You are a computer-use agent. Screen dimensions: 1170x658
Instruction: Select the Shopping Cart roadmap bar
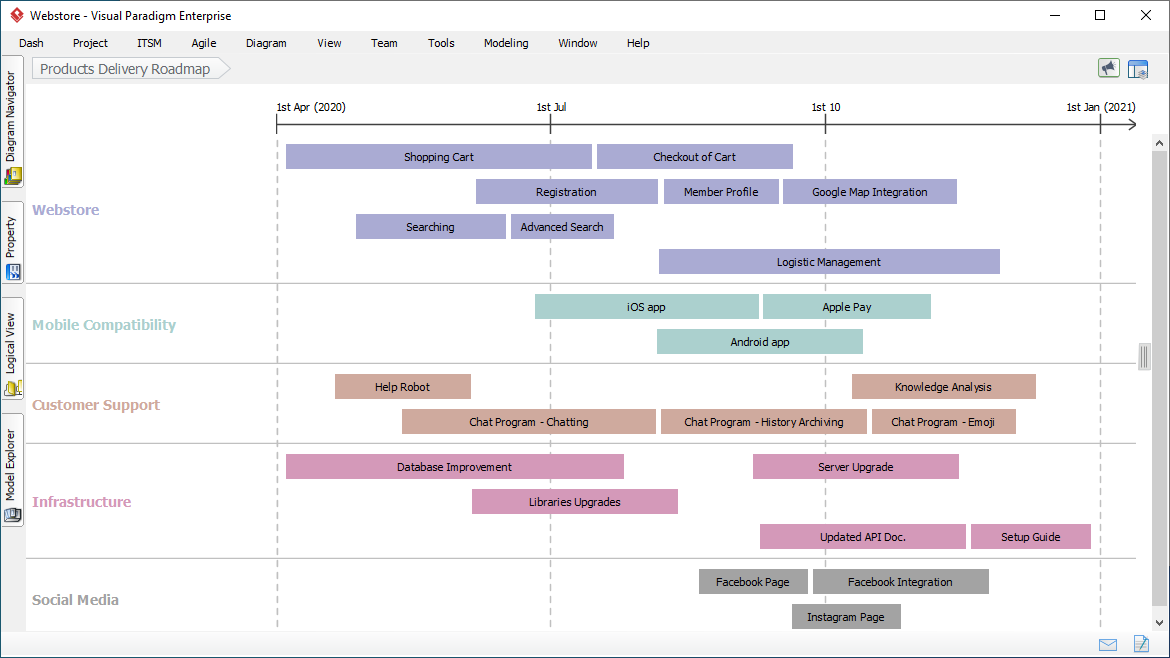[x=439, y=156]
